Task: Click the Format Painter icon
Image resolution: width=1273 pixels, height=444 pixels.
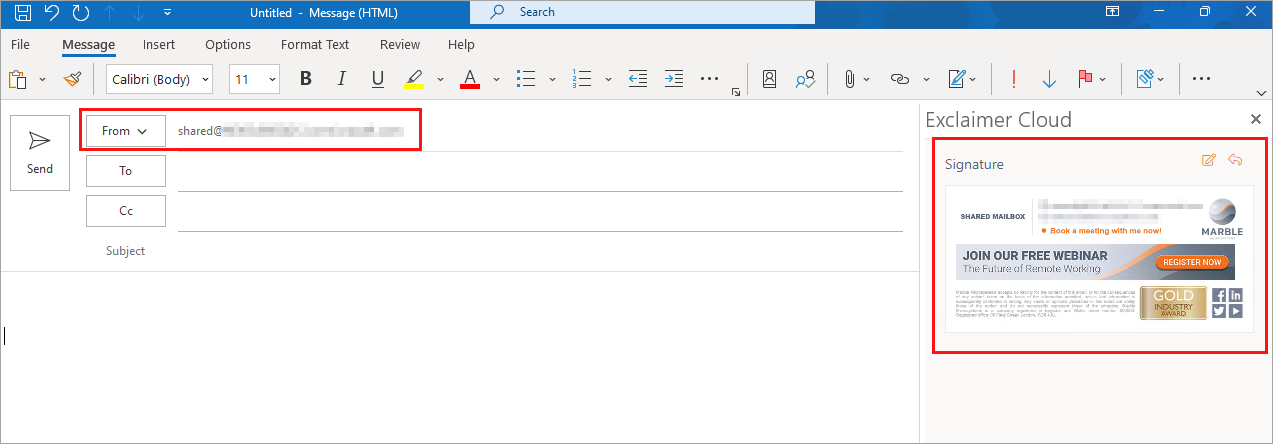Action: point(72,79)
